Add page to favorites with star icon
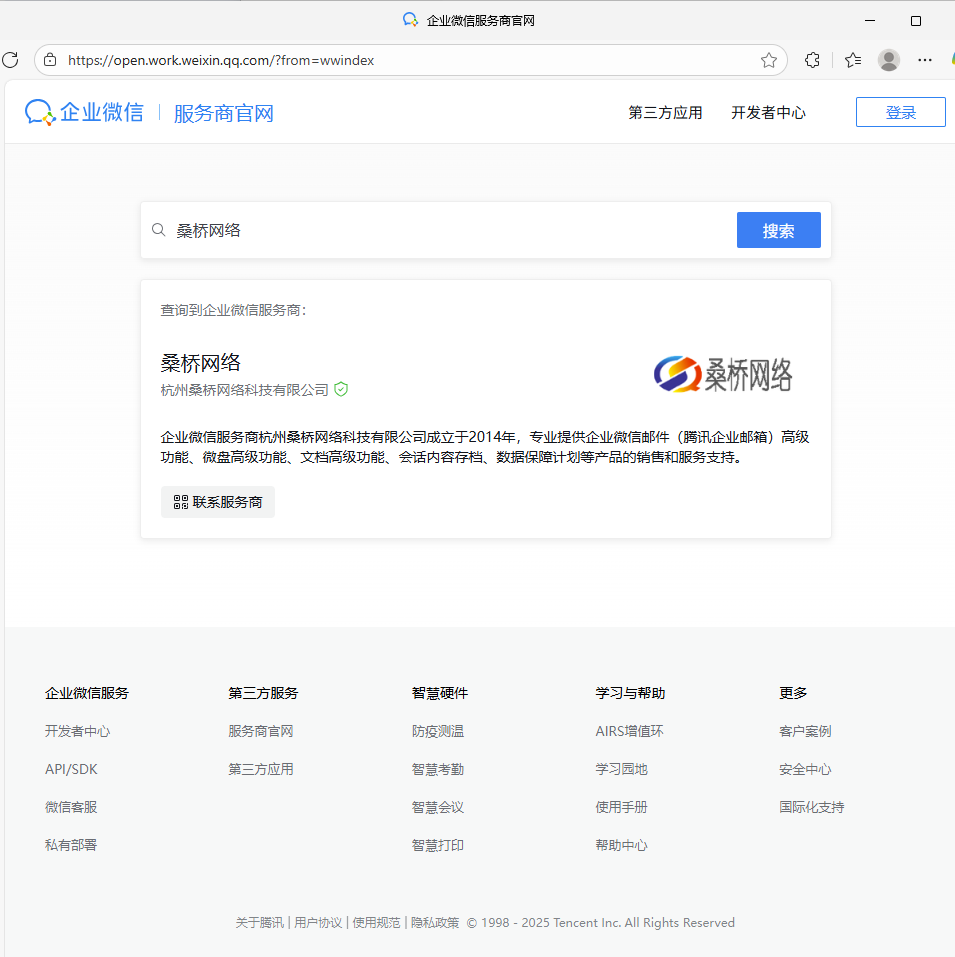This screenshot has height=957, width=955. 768,60
